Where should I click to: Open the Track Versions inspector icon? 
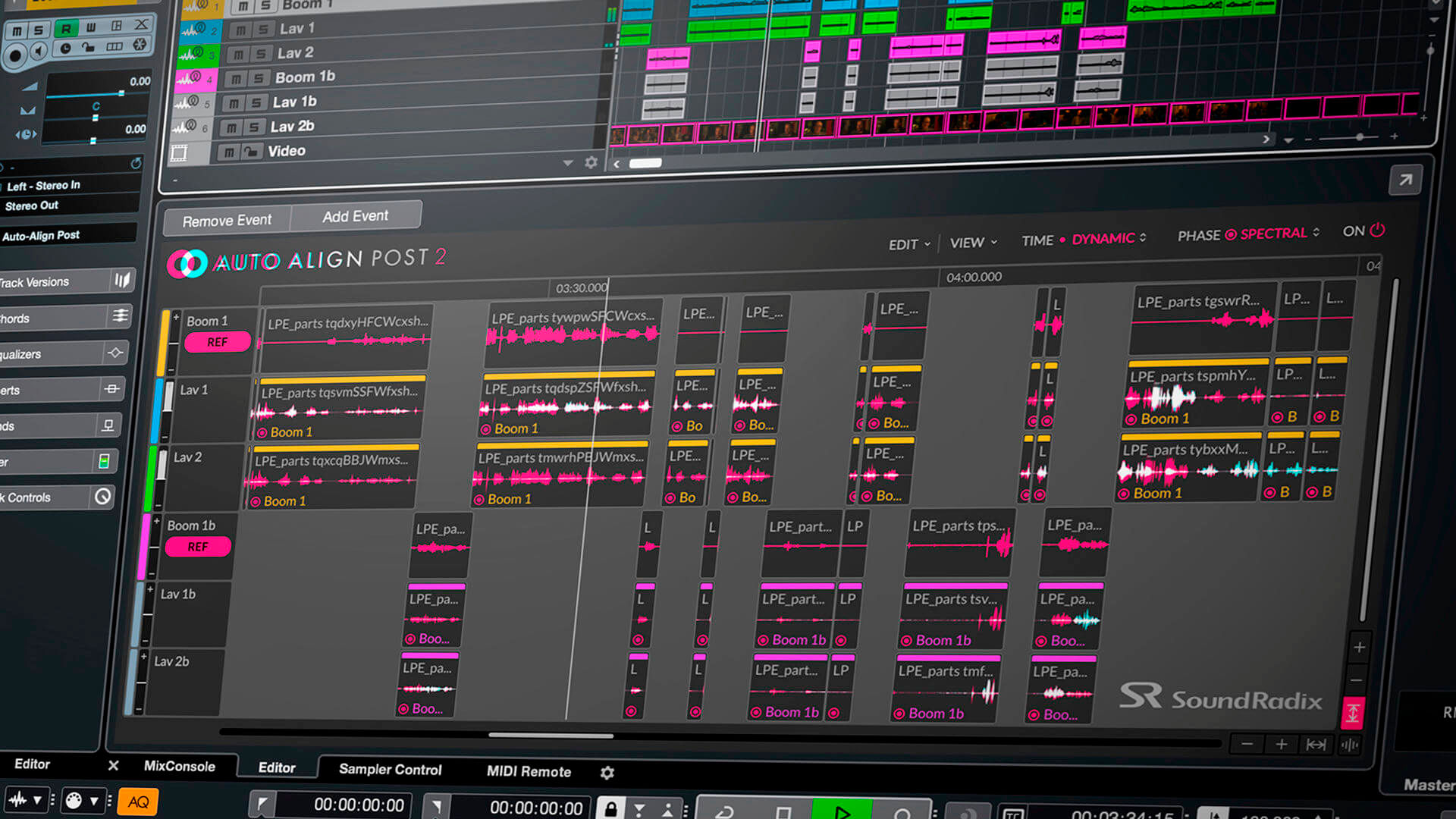121,281
